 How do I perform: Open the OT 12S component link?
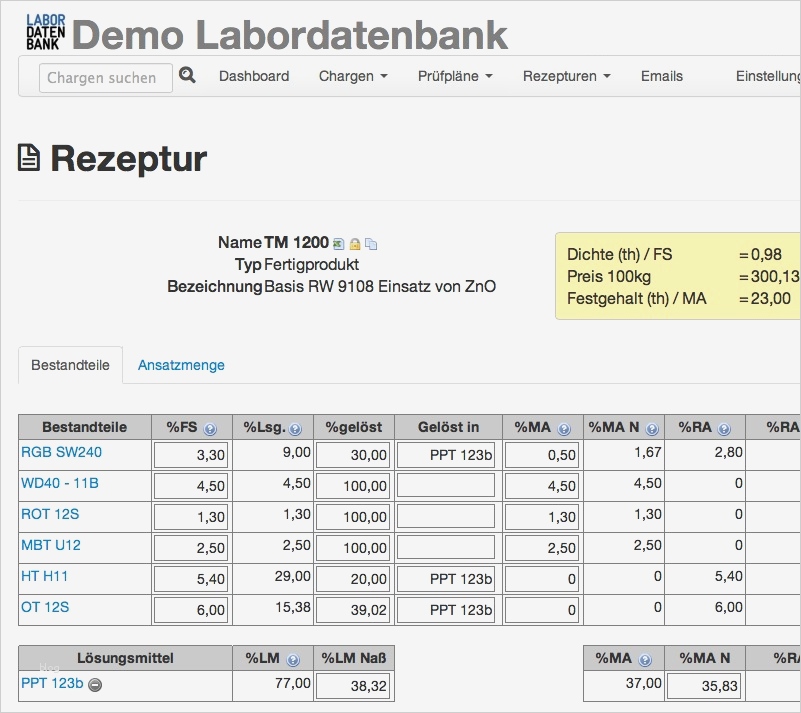pos(45,607)
